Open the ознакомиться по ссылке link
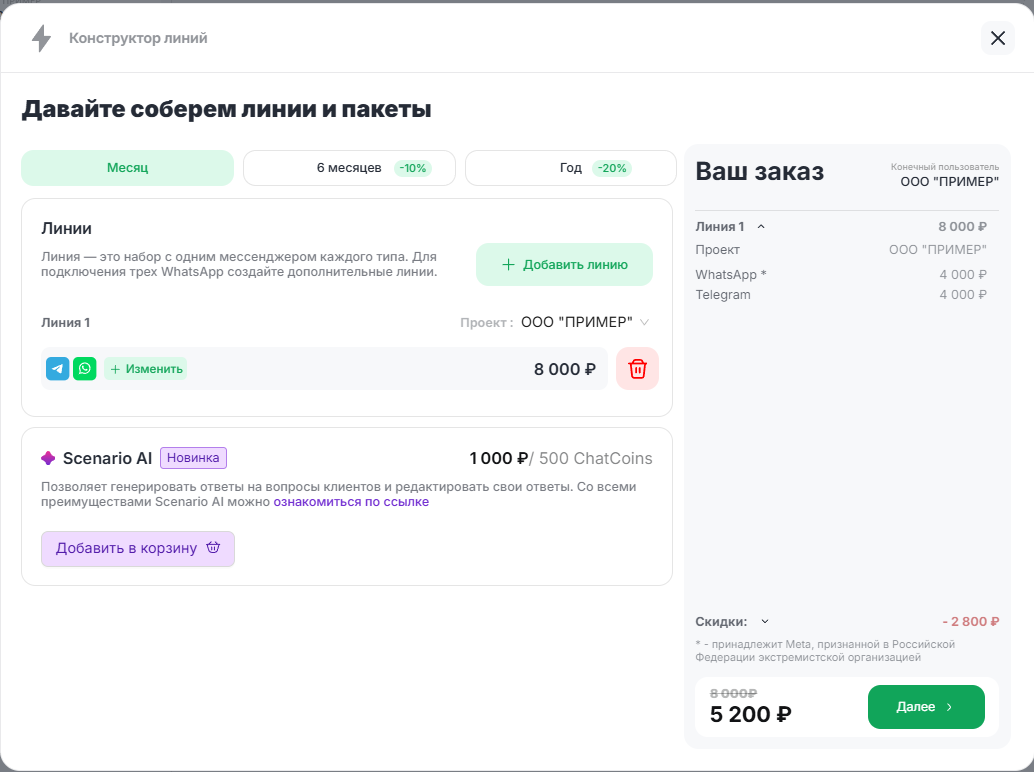This screenshot has height=772, width=1034. [351, 502]
